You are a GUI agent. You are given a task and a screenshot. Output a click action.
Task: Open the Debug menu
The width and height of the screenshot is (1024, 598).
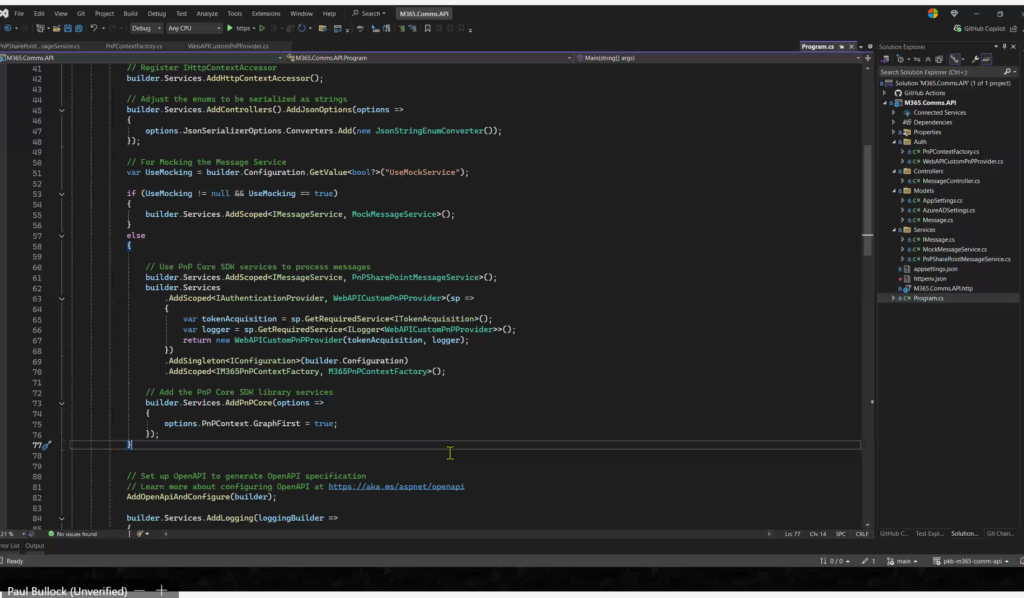point(157,13)
